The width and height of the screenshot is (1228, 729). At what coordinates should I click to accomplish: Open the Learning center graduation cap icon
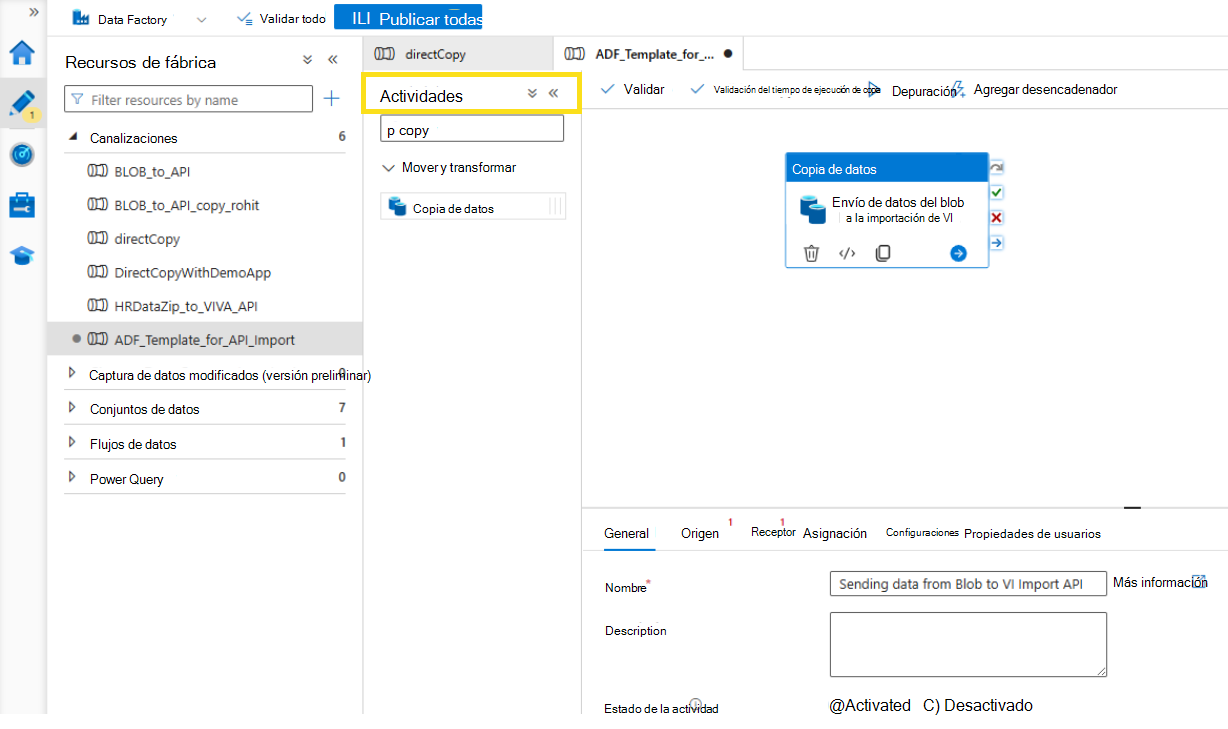pos(22,256)
